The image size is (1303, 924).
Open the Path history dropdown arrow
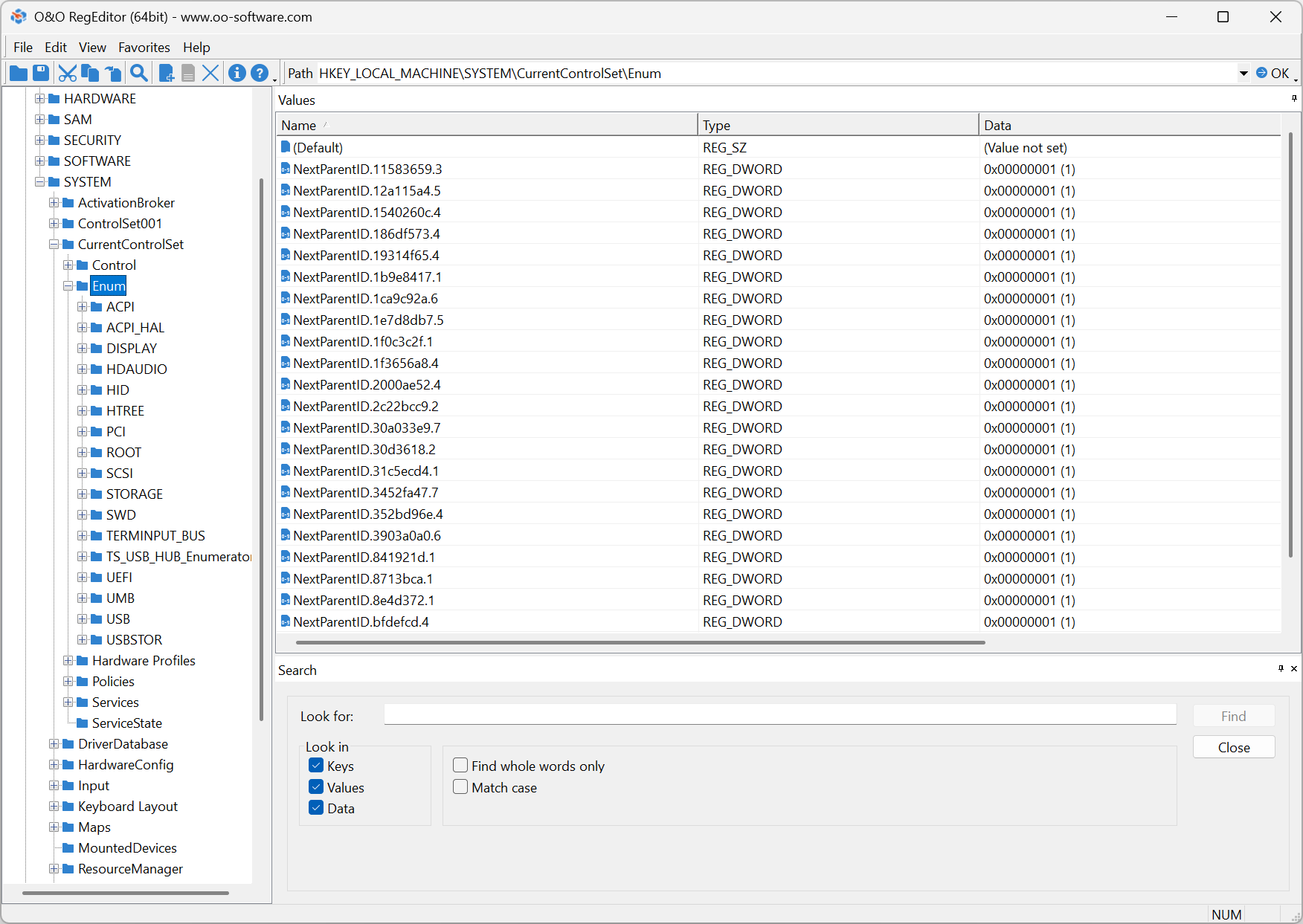(1244, 73)
